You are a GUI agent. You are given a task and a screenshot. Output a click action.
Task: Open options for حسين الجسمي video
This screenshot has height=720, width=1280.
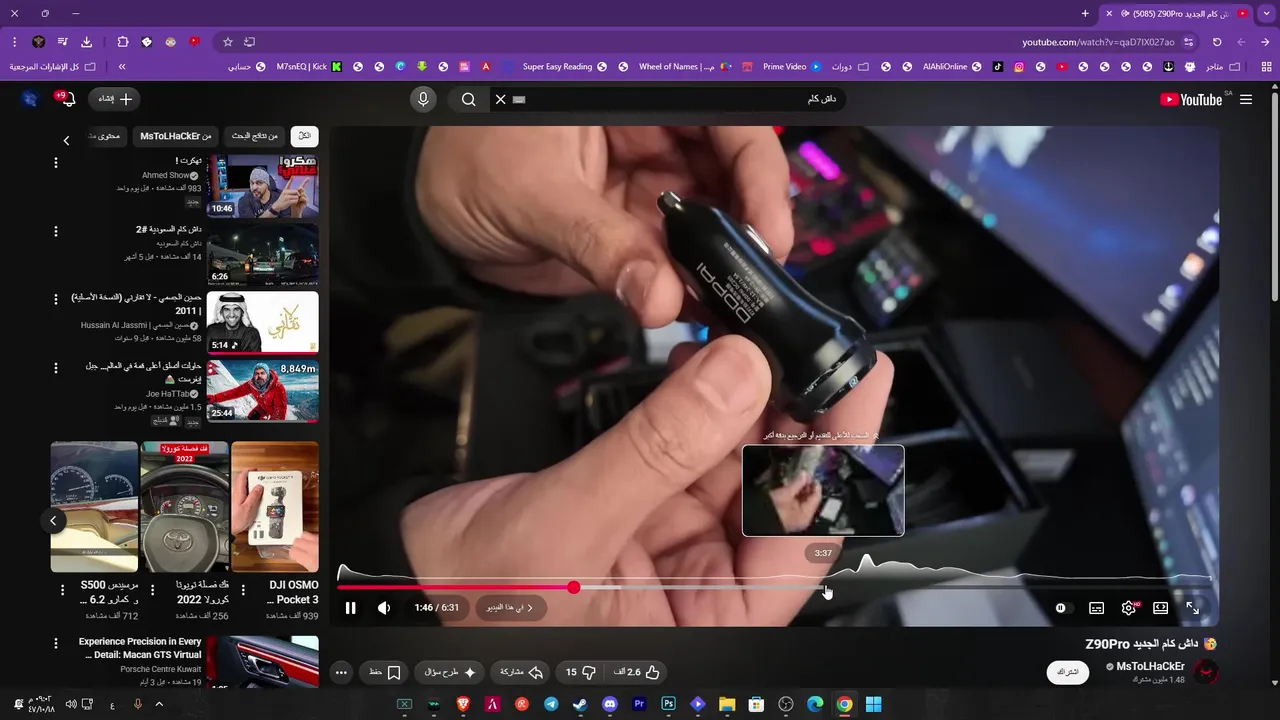coord(56,299)
